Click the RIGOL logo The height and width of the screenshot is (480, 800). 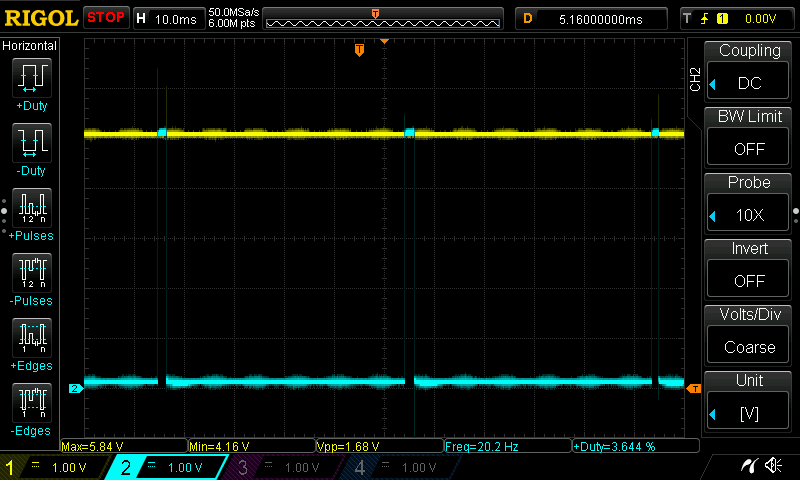point(41,18)
